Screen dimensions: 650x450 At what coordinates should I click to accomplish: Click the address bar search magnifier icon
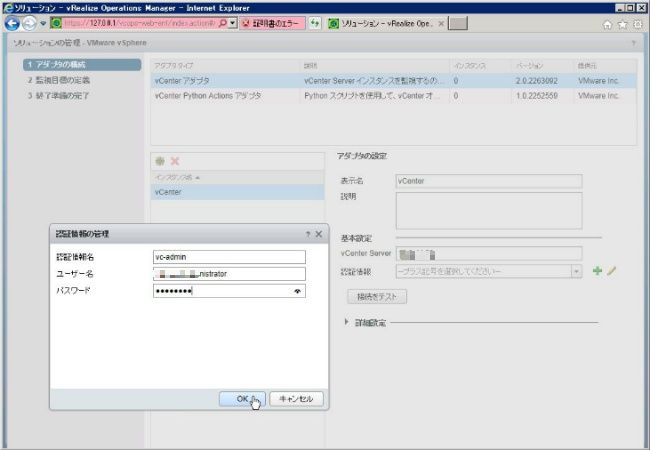tap(223, 24)
